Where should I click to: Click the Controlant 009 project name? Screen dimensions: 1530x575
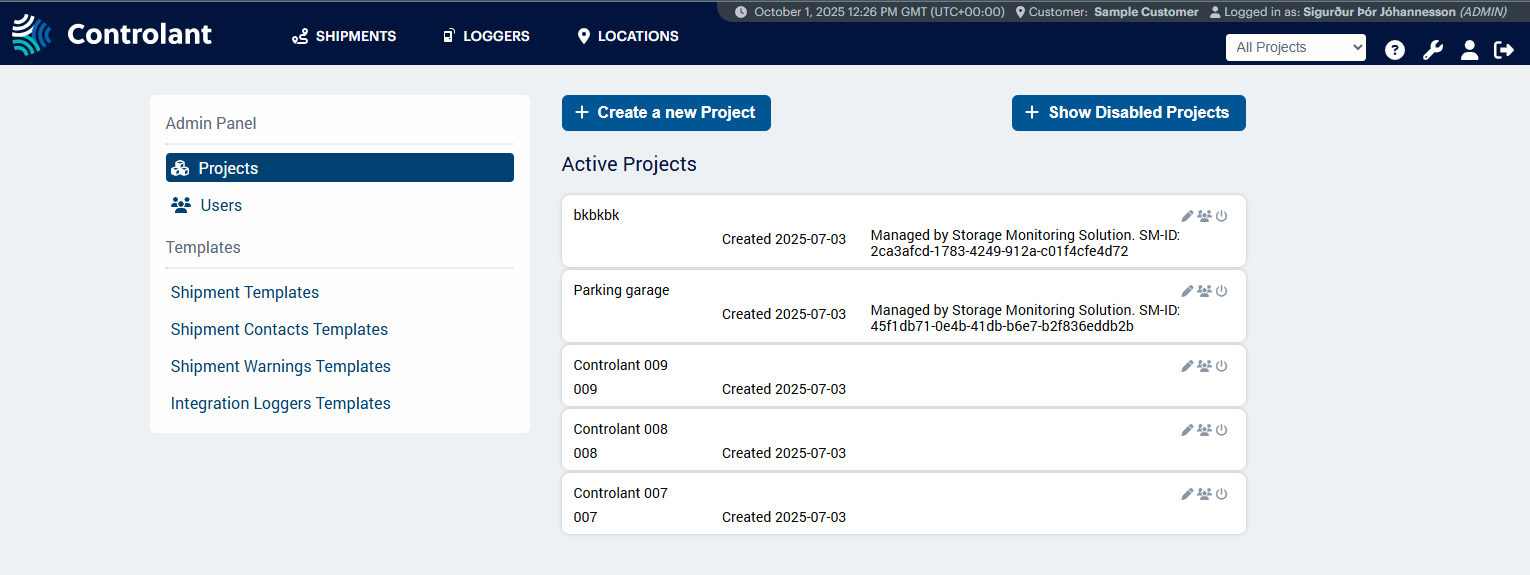(x=620, y=365)
